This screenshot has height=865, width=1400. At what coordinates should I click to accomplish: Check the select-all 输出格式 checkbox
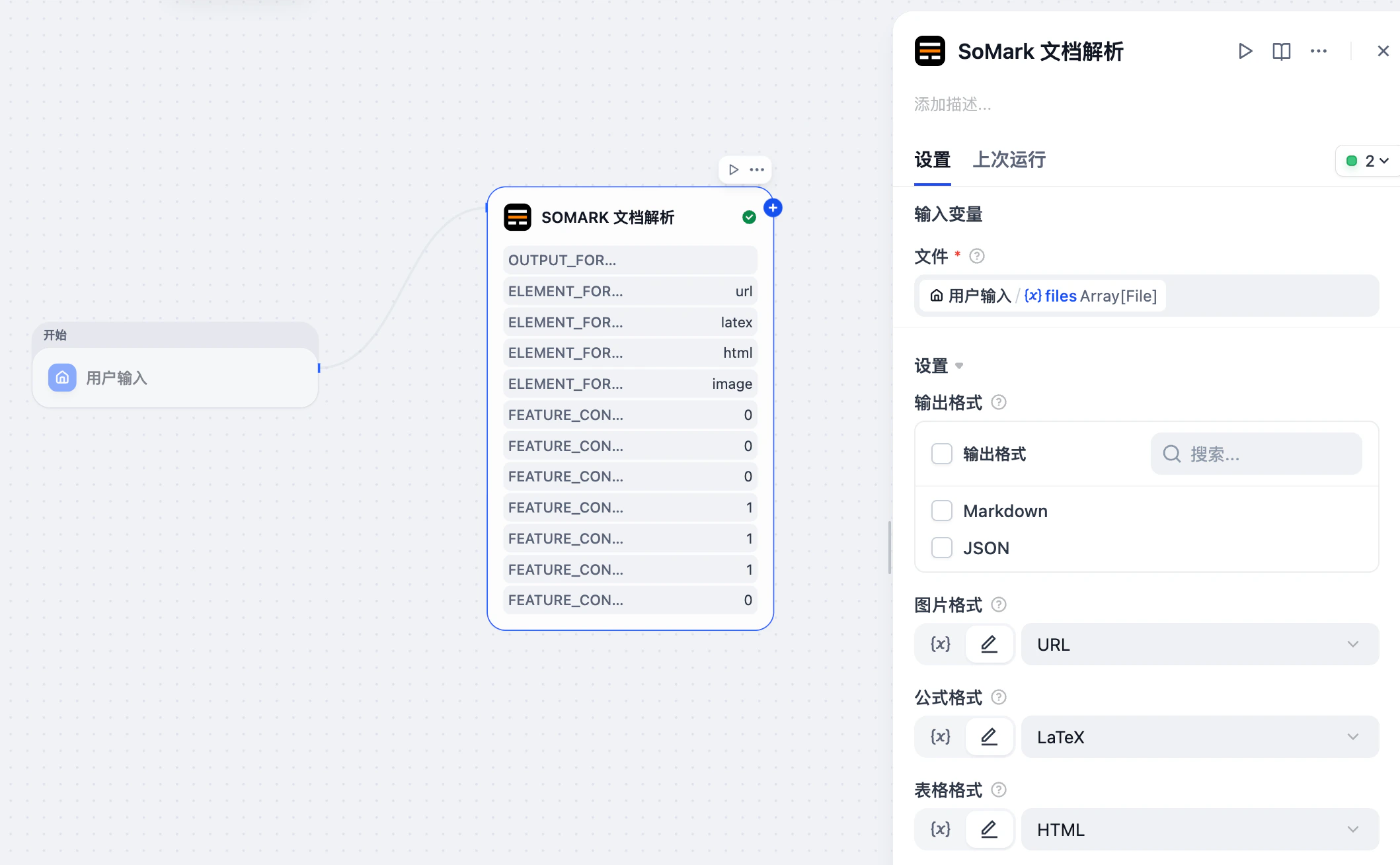tap(941, 454)
